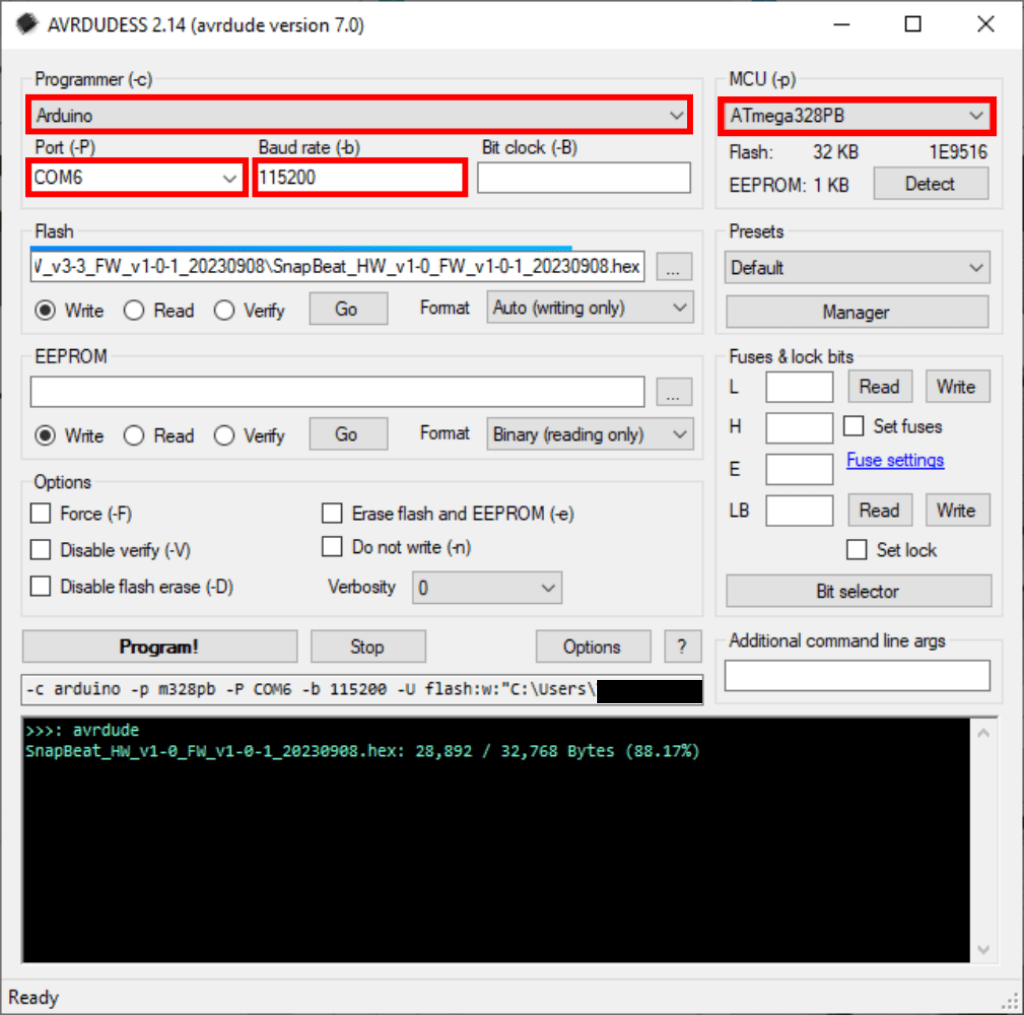Open the Presets Manager
This screenshot has height=1015, width=1024.
point(857,312)
